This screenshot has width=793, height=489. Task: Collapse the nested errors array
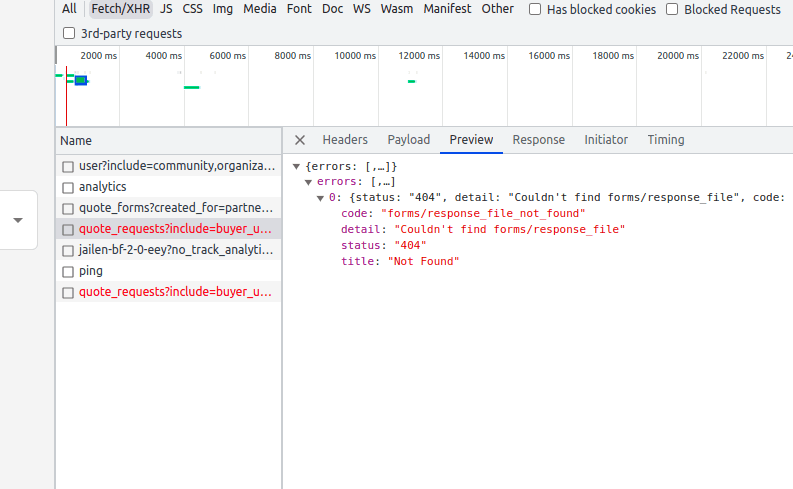click(x=309, y=182)
